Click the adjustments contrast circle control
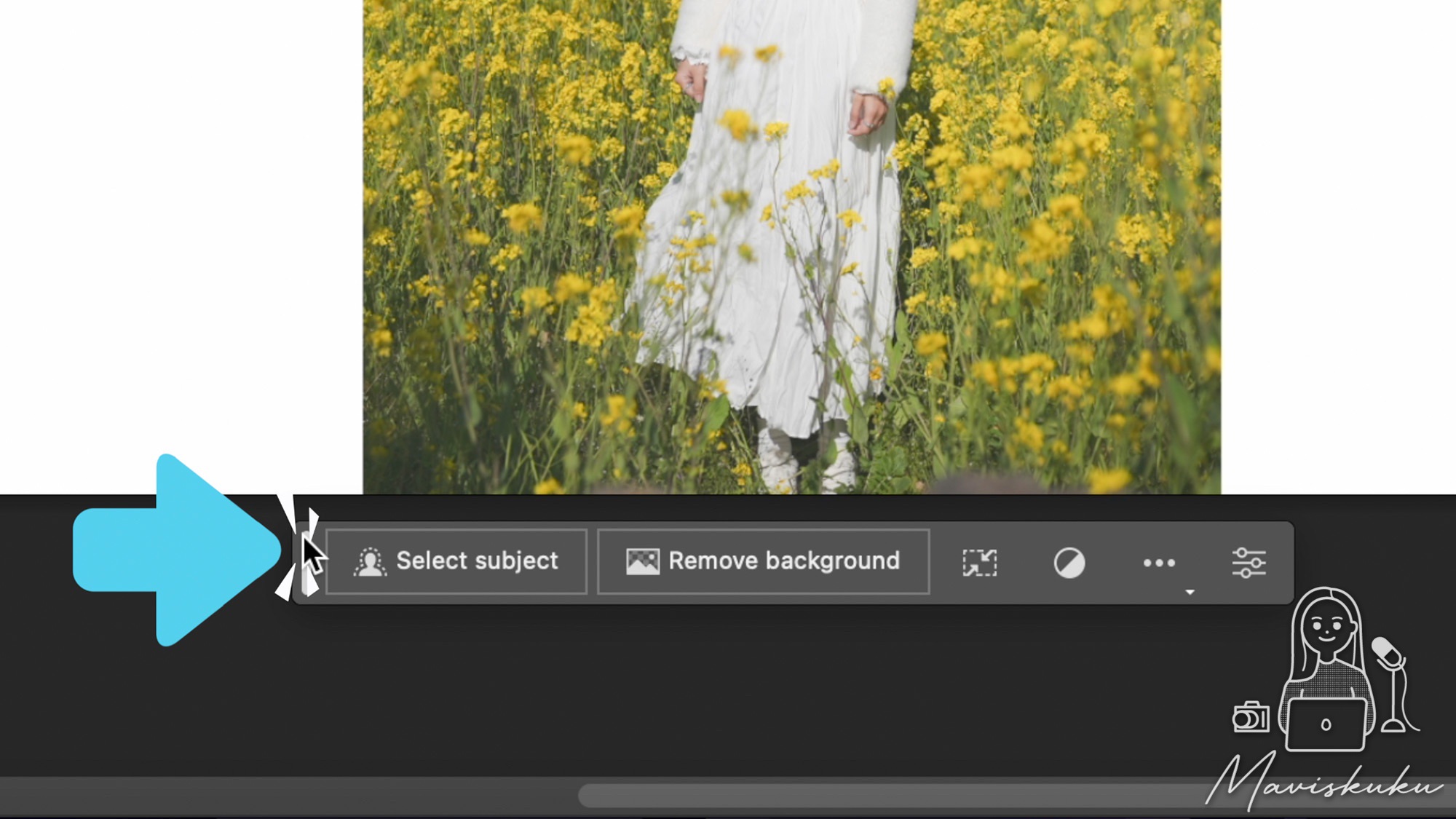Viewport: 1456px width, 819px height. [1069, 561]
